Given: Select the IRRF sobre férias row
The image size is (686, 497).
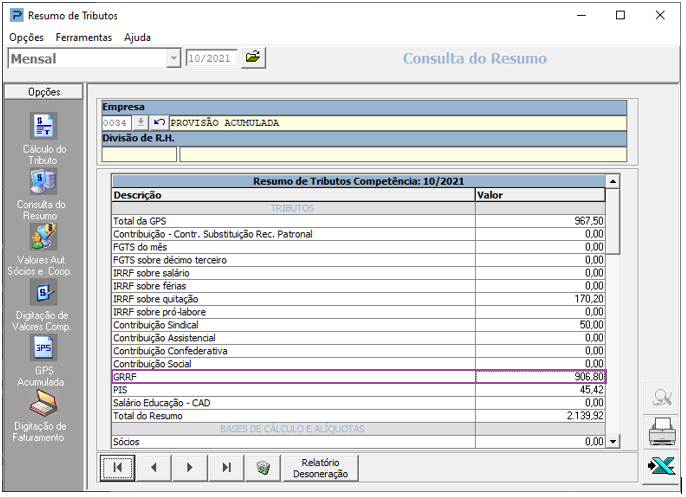Looking at the screenshot, I should point(358,286).
